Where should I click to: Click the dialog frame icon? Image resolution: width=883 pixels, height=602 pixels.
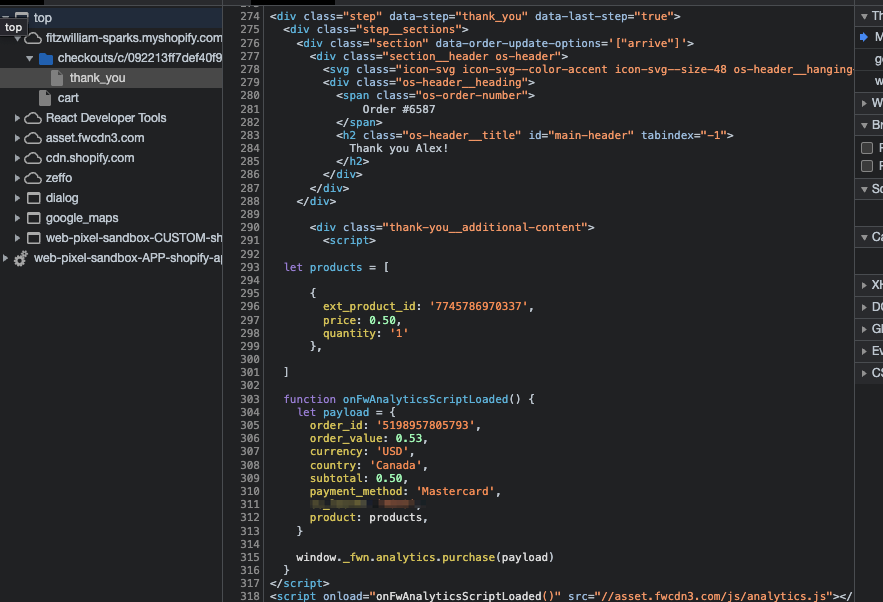click(x=33, y=198)
